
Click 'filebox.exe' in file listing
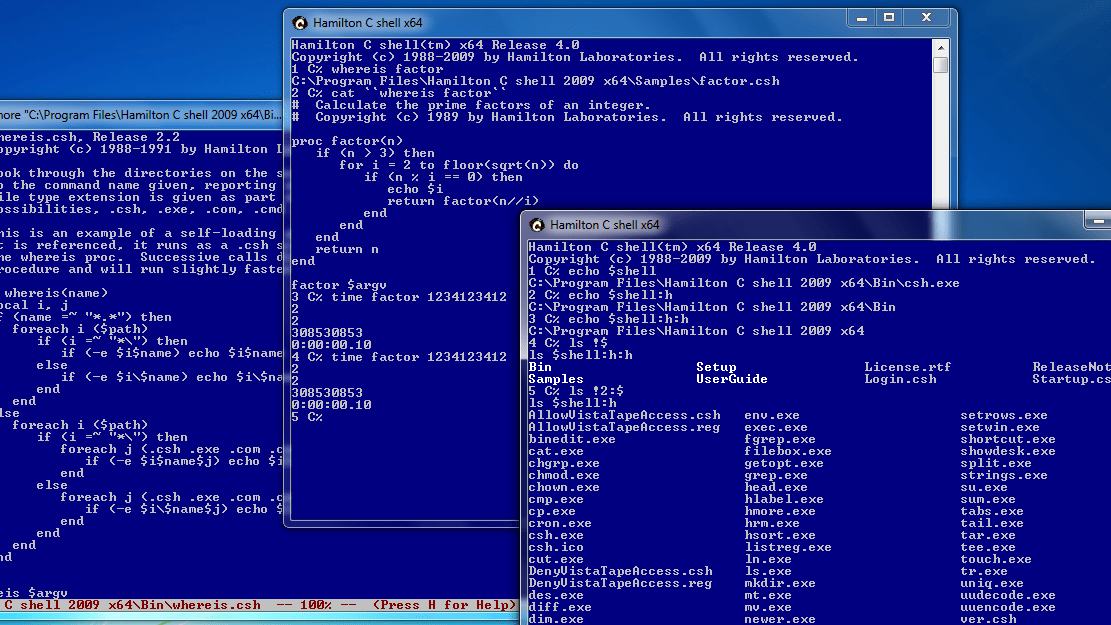[787, 451]
